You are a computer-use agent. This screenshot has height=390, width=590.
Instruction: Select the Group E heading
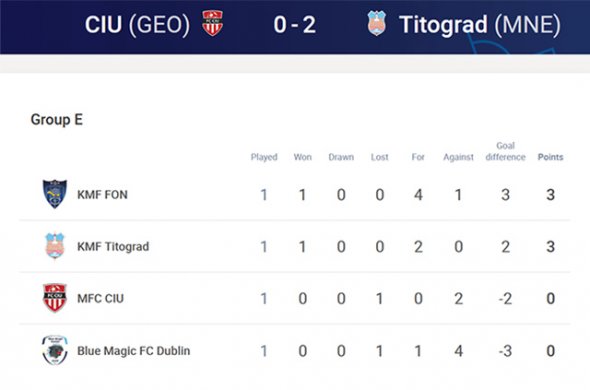click(56, 119)
